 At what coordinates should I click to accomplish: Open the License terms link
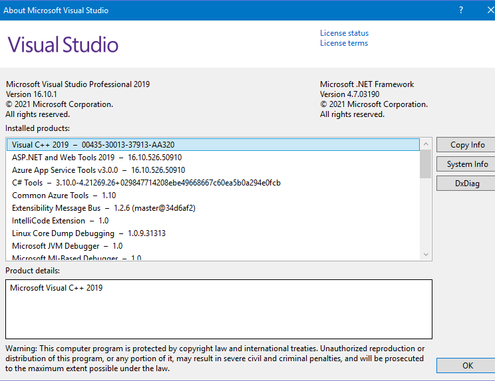pyautogui.click(x=344, y=43)
